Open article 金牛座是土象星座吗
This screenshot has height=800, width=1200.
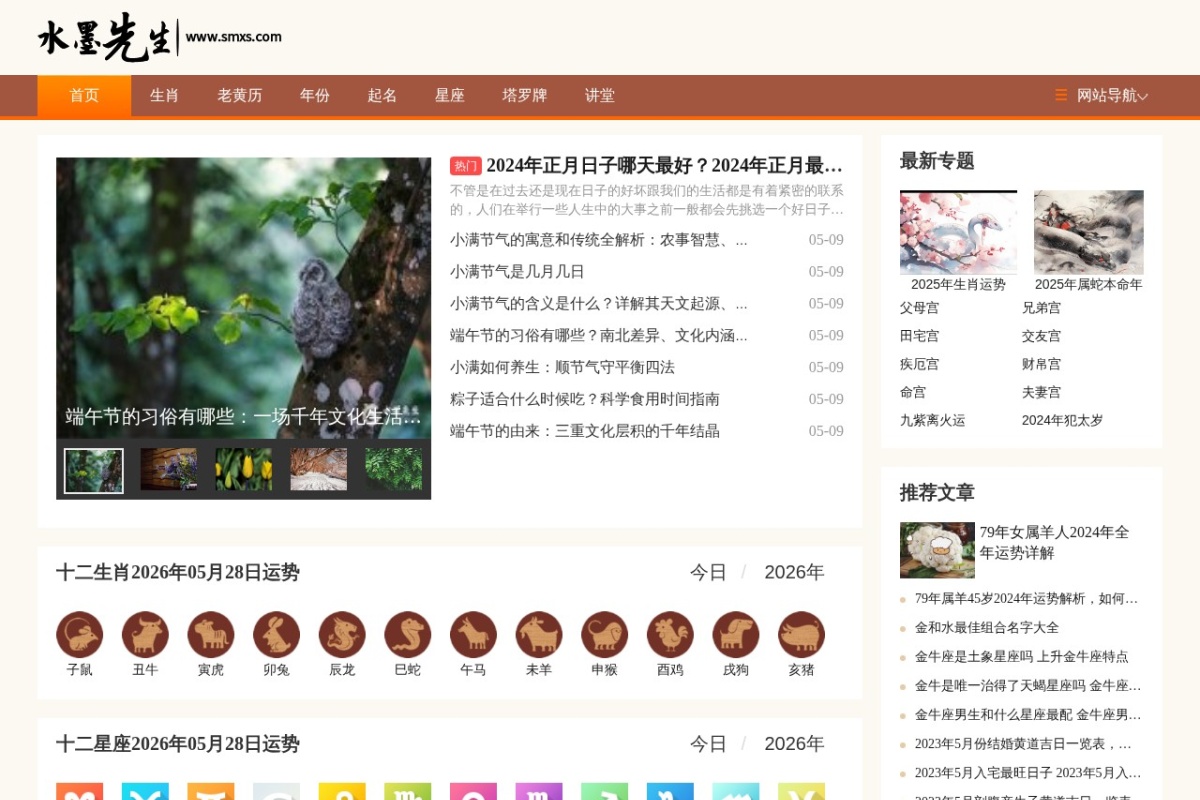point(1022,657)
